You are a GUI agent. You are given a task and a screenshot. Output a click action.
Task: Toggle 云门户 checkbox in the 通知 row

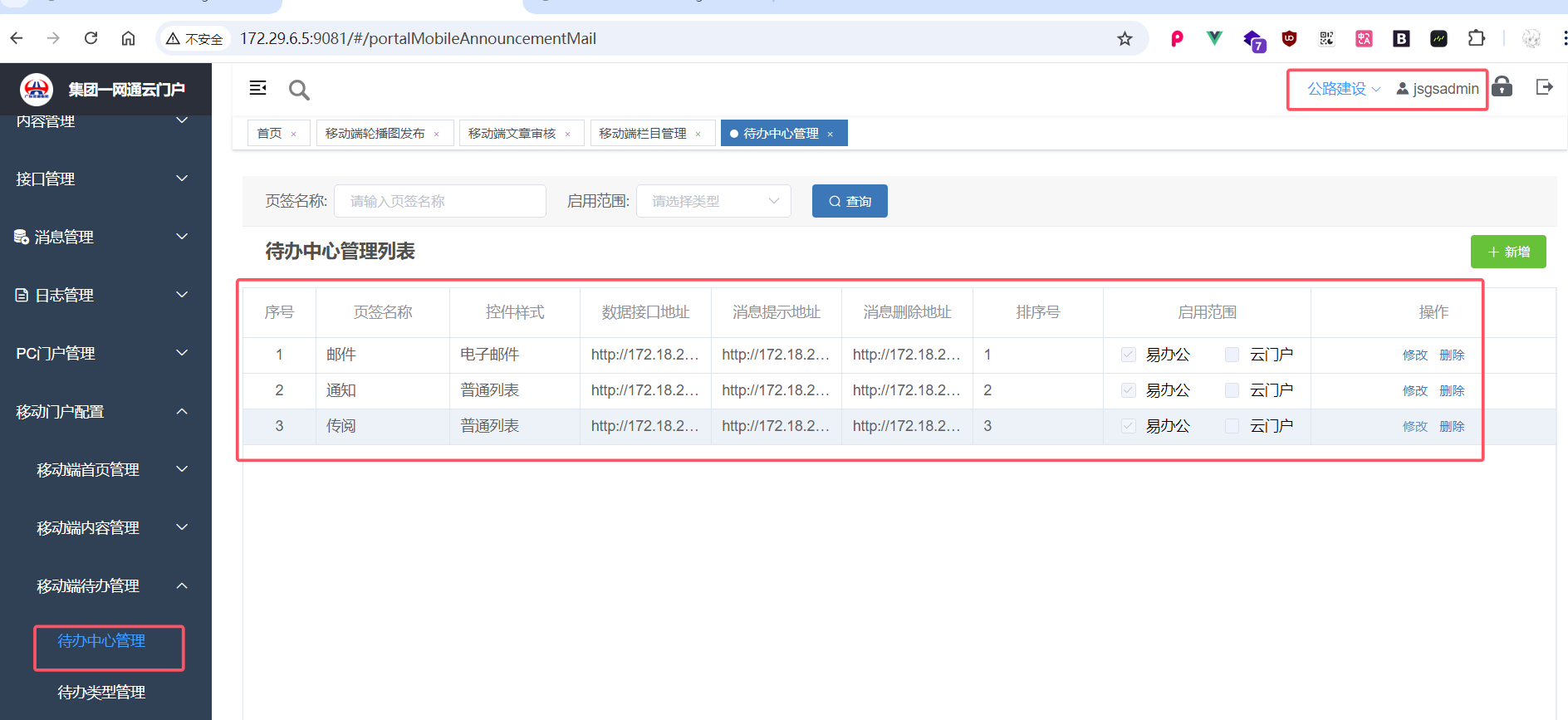tap(1232, 390)
